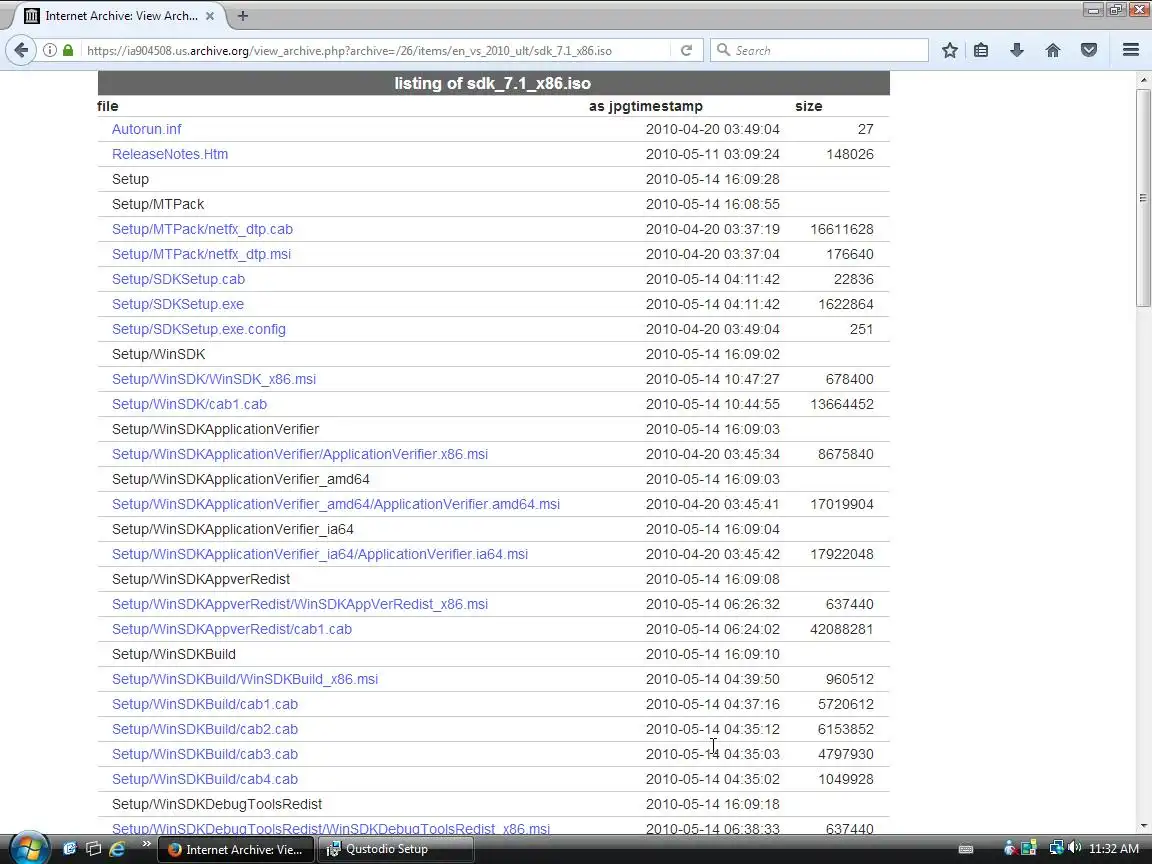This screenshot has height=864, width=1152.
Task: Download Setup/MTPack/netfx_dtp.cab
Action: [202, 229]
